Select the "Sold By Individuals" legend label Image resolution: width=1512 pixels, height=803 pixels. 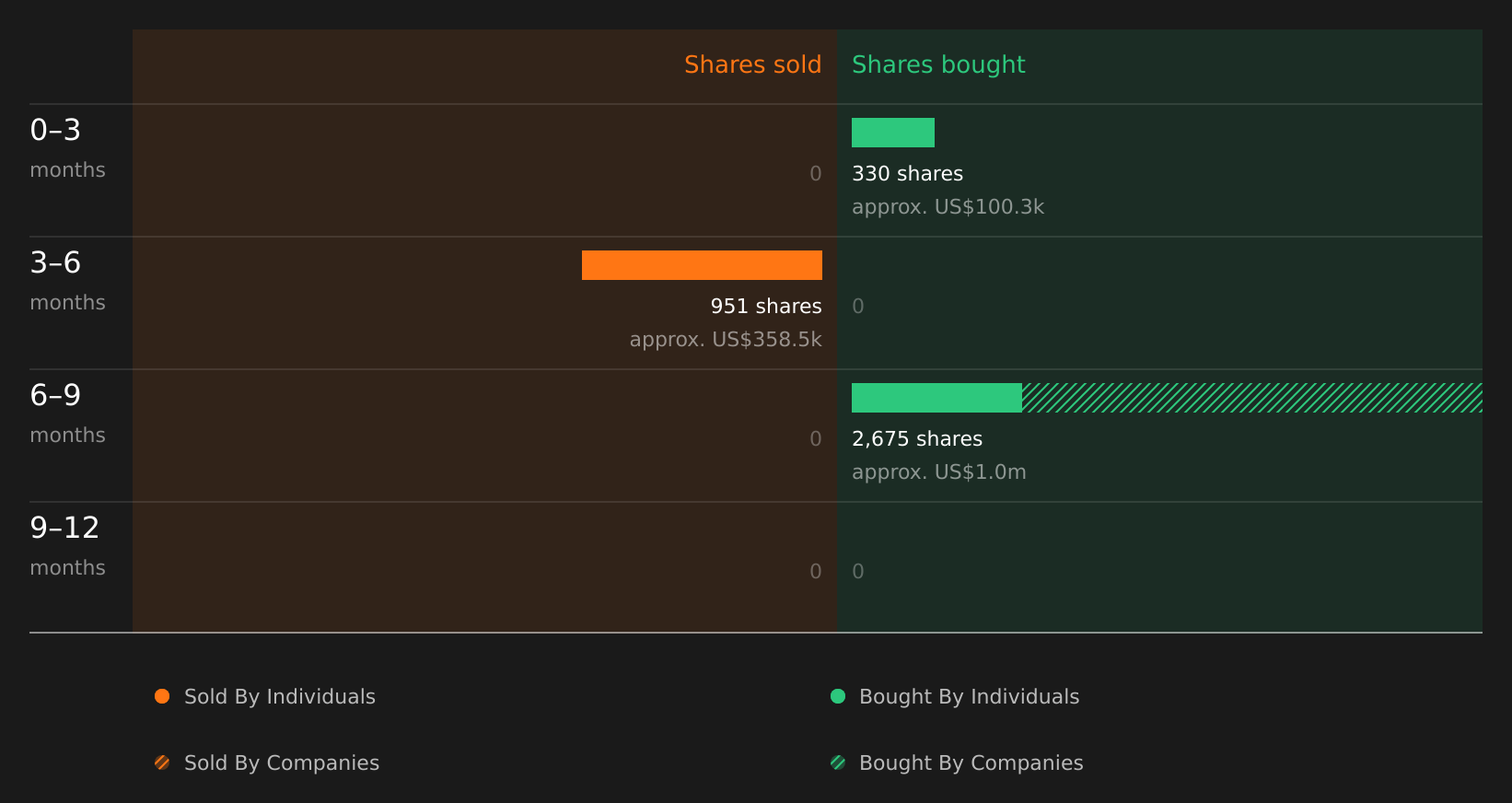click(x=280, y=697)
